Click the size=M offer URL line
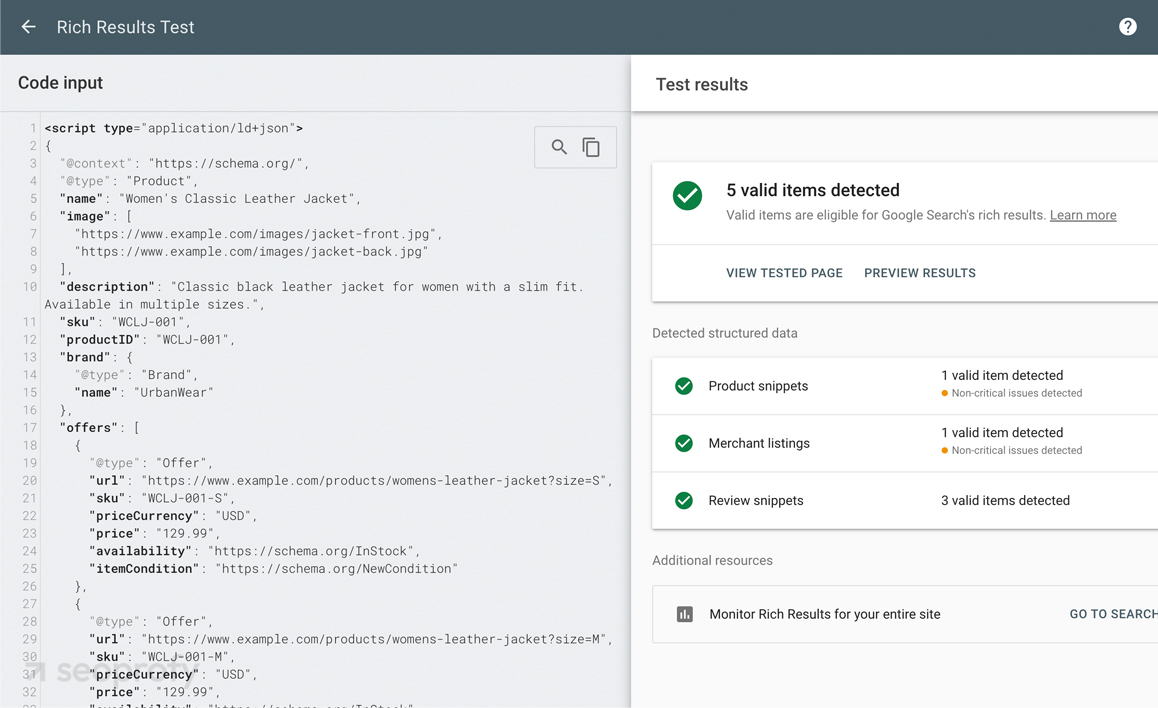 coord(351,639)
